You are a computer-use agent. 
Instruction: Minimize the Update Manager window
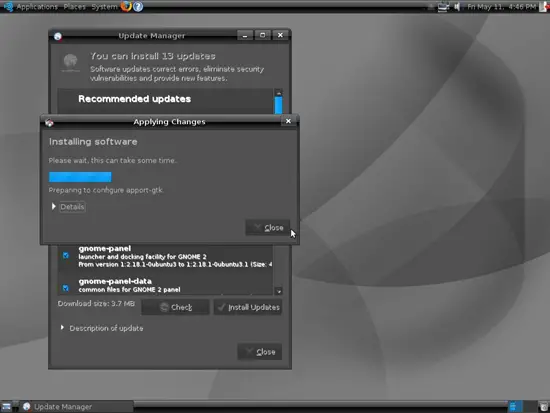[245, 35]
